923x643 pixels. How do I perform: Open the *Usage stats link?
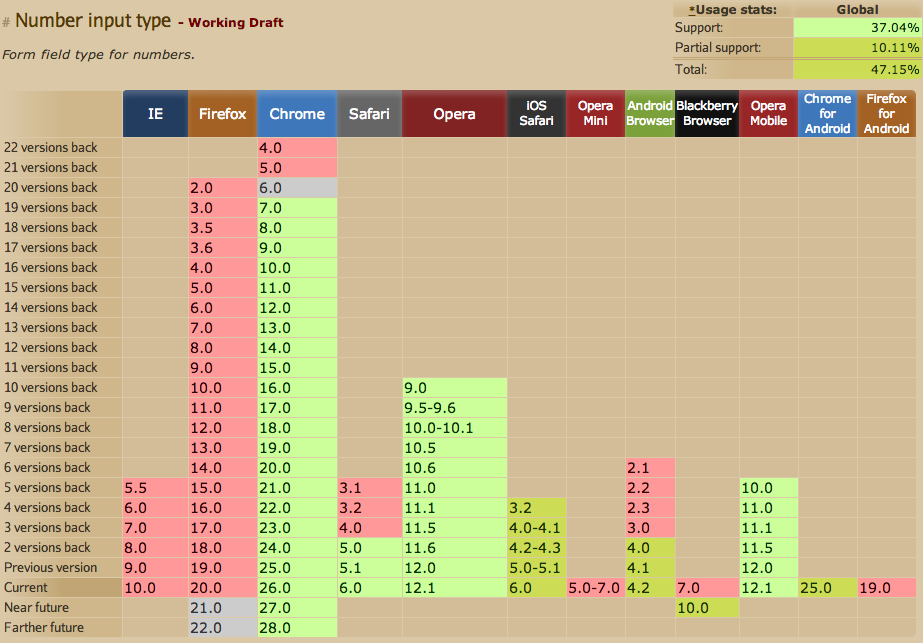(x=733, y=9)
